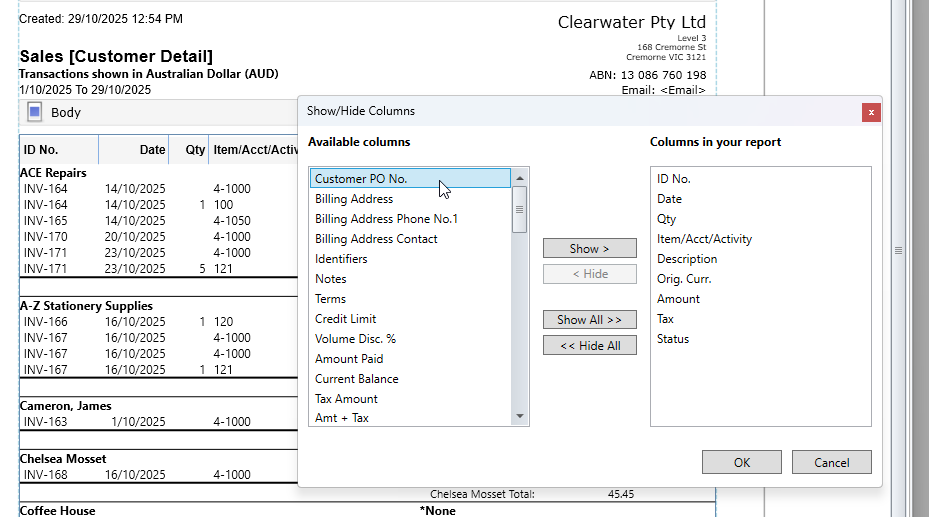Choose Orig. Curr. in report columns
Screen dimensions: 929x517
point(684,279)
